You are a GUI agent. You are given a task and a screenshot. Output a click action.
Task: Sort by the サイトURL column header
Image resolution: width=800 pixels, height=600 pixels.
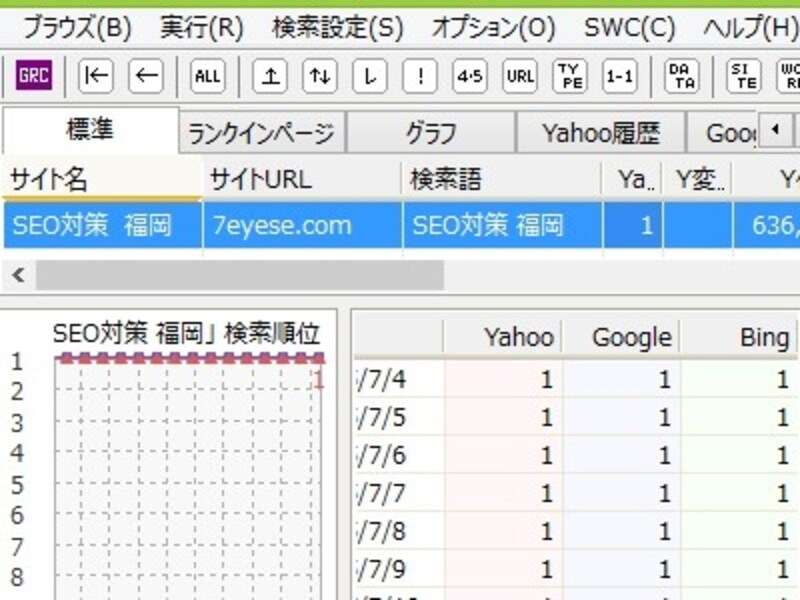coord(302,179)
